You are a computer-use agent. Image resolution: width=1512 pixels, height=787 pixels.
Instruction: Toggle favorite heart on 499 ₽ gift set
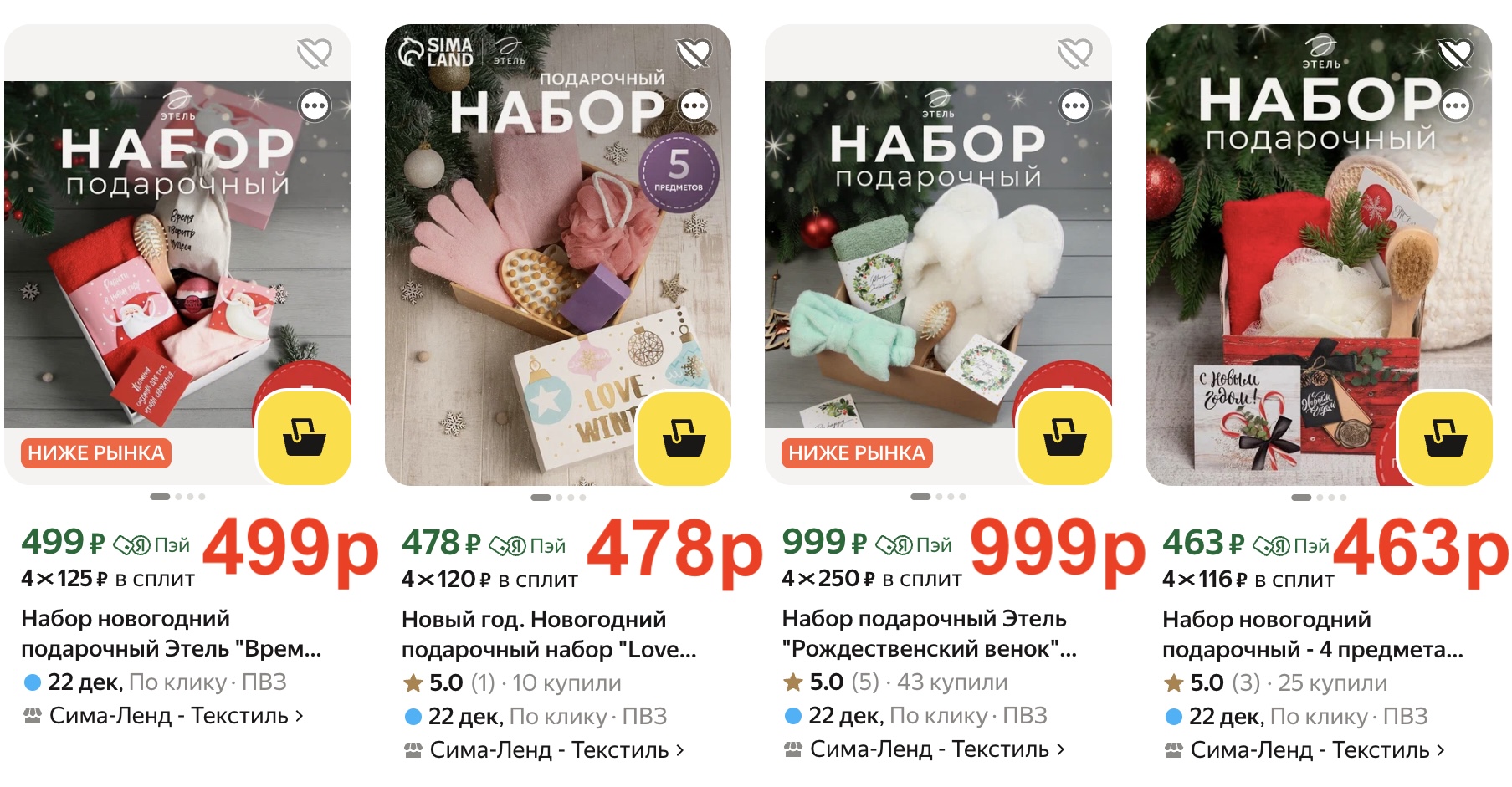click(315, 54)
